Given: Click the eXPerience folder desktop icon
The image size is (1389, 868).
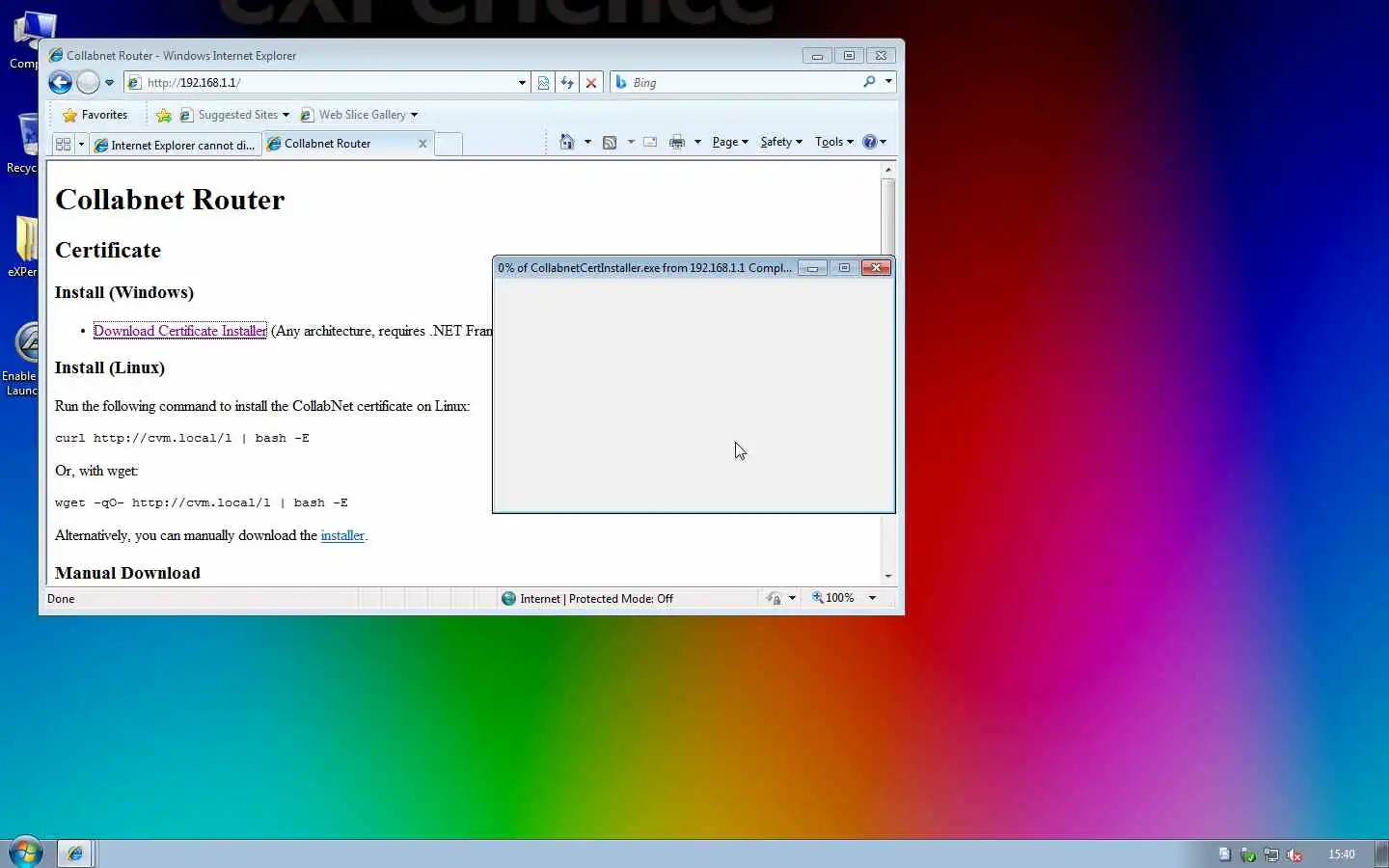Looking at the screenshot, I should point(23,246).
